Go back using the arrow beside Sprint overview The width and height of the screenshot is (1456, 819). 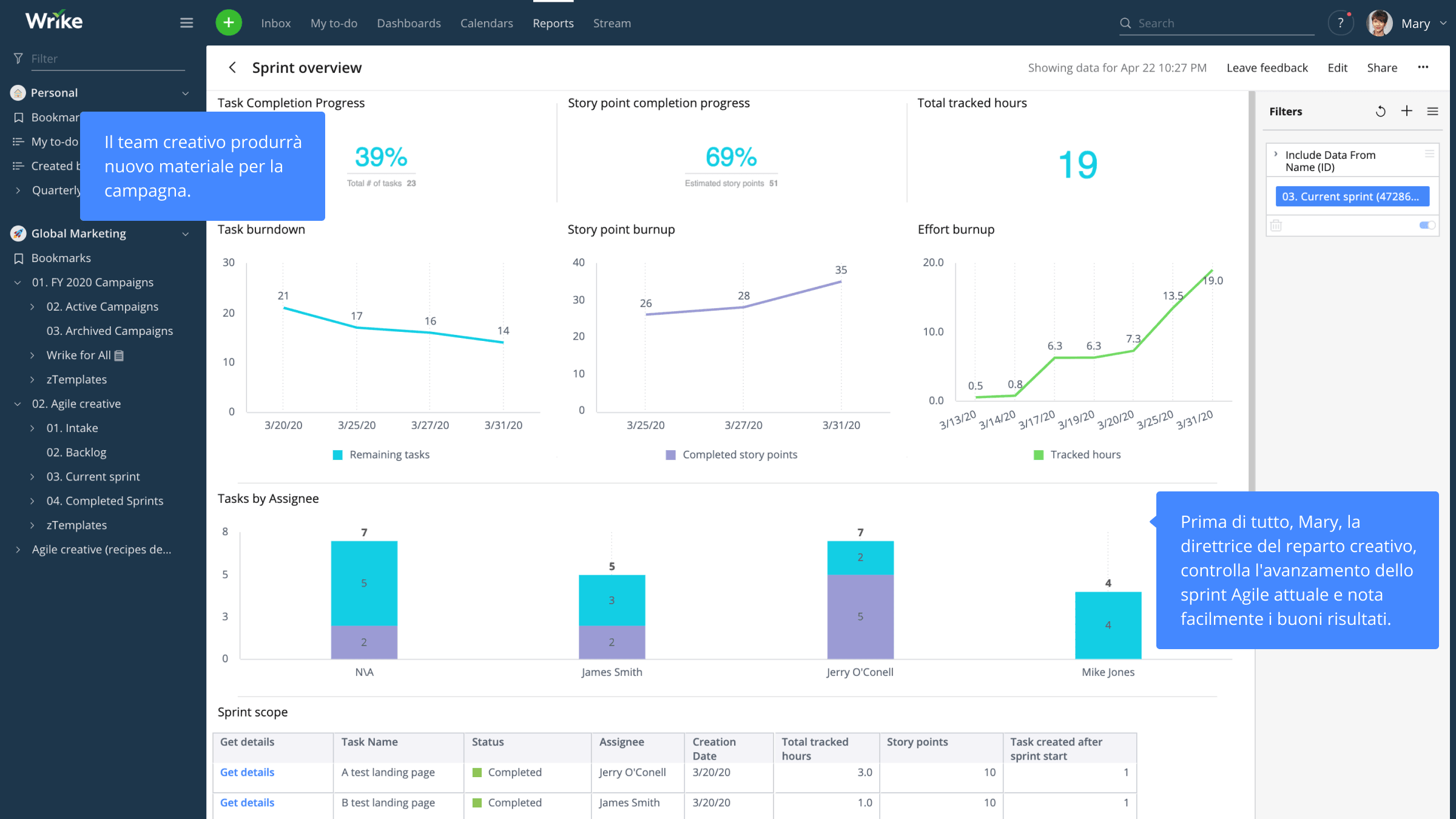click(232, 67)
